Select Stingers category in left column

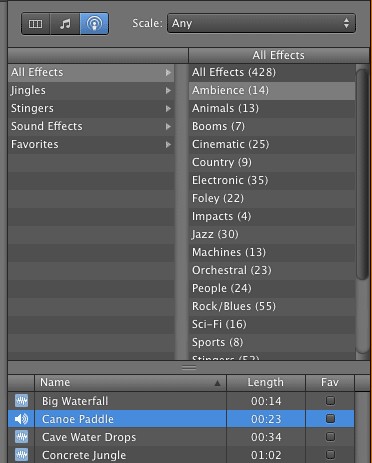point(91,108)
